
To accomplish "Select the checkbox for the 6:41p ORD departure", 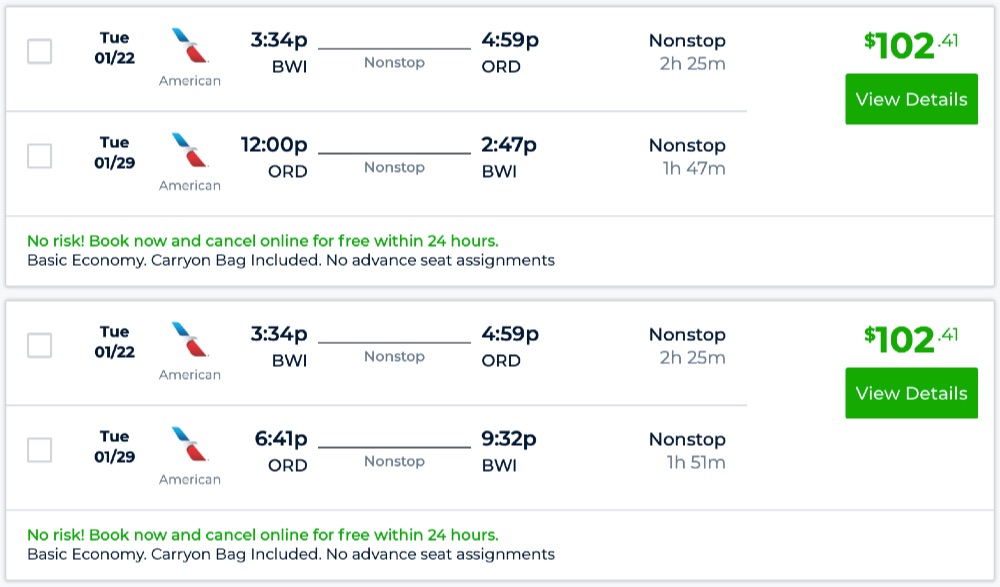I will click(40, 450).
